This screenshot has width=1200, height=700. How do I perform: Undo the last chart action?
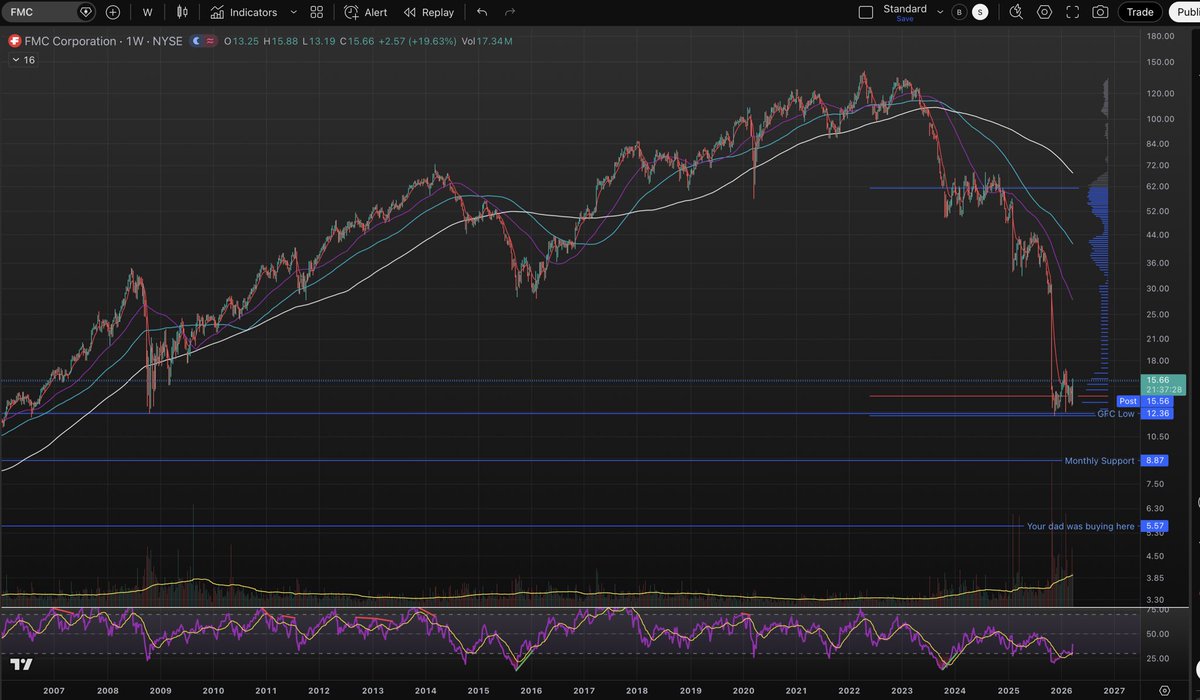(x=483, y=12)
